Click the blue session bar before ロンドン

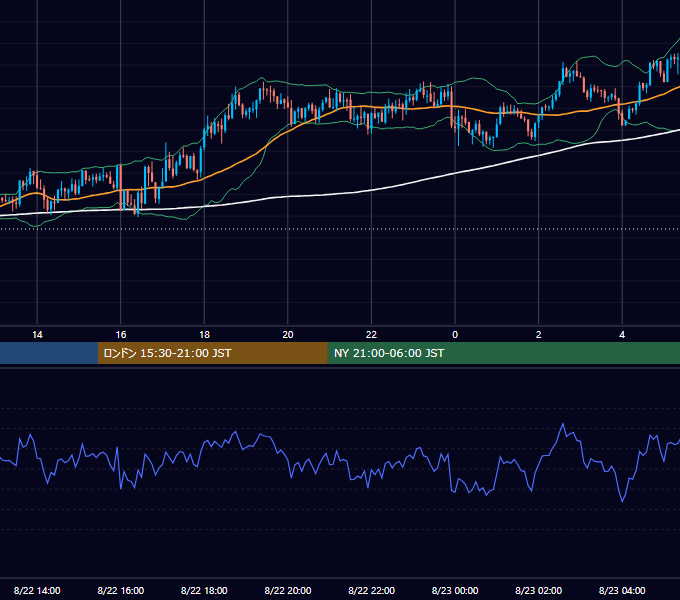(49, 353)
